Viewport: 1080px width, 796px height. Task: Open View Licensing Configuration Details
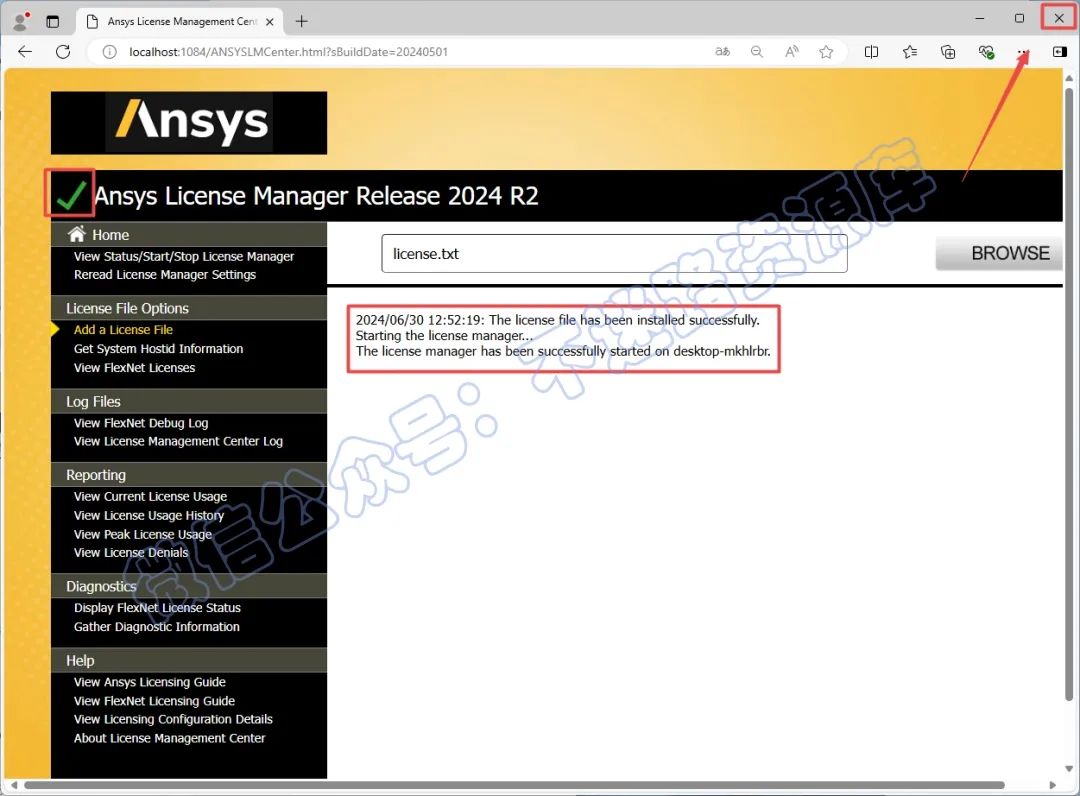[x=173, y=720]
